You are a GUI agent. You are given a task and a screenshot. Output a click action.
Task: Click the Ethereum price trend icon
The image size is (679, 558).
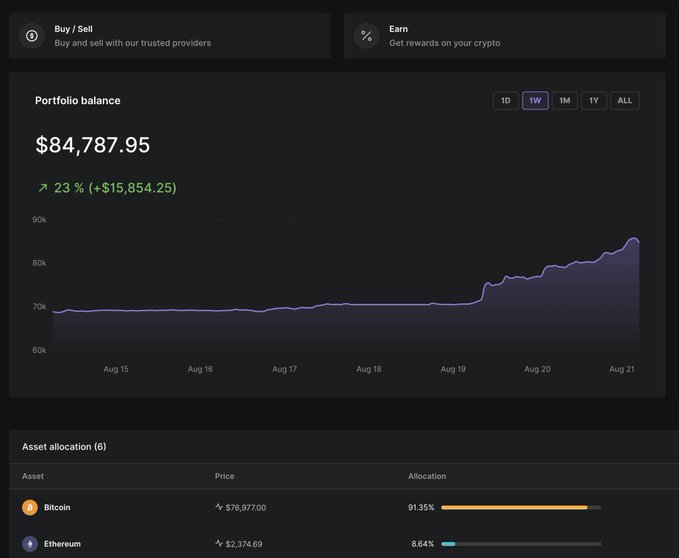click(x=219, y=543)
